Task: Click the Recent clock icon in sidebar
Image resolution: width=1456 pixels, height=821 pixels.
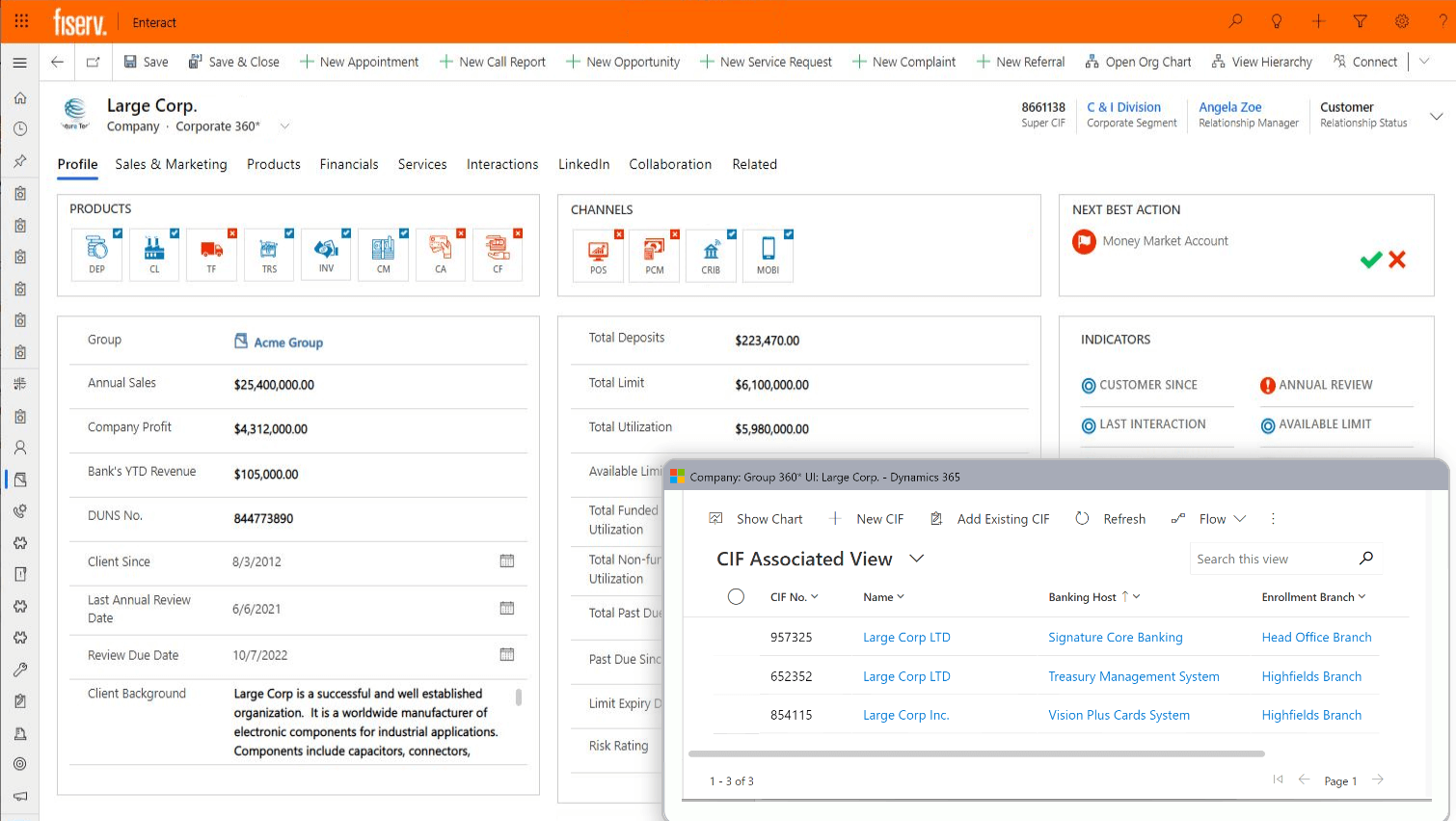Action: tap(19, 128)
